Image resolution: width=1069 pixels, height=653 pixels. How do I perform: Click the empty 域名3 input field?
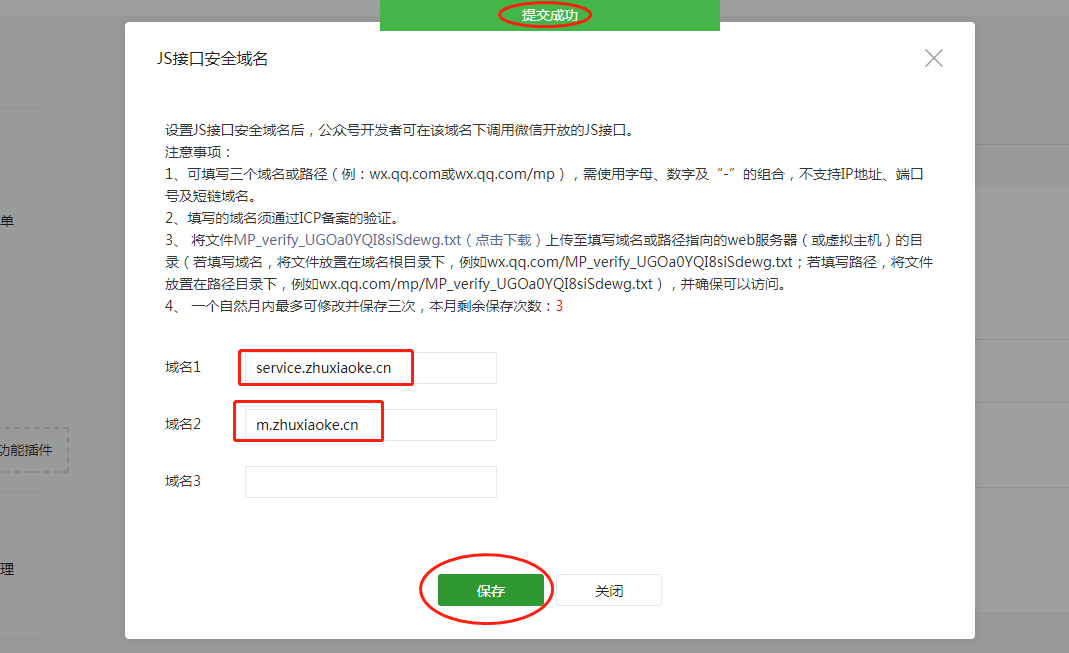tap(370, 481)
